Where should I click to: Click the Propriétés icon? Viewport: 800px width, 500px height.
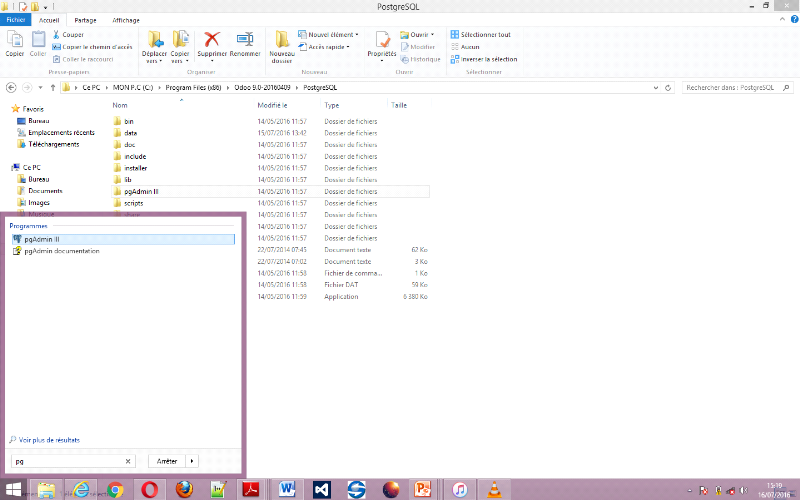[x=382, y=39]
